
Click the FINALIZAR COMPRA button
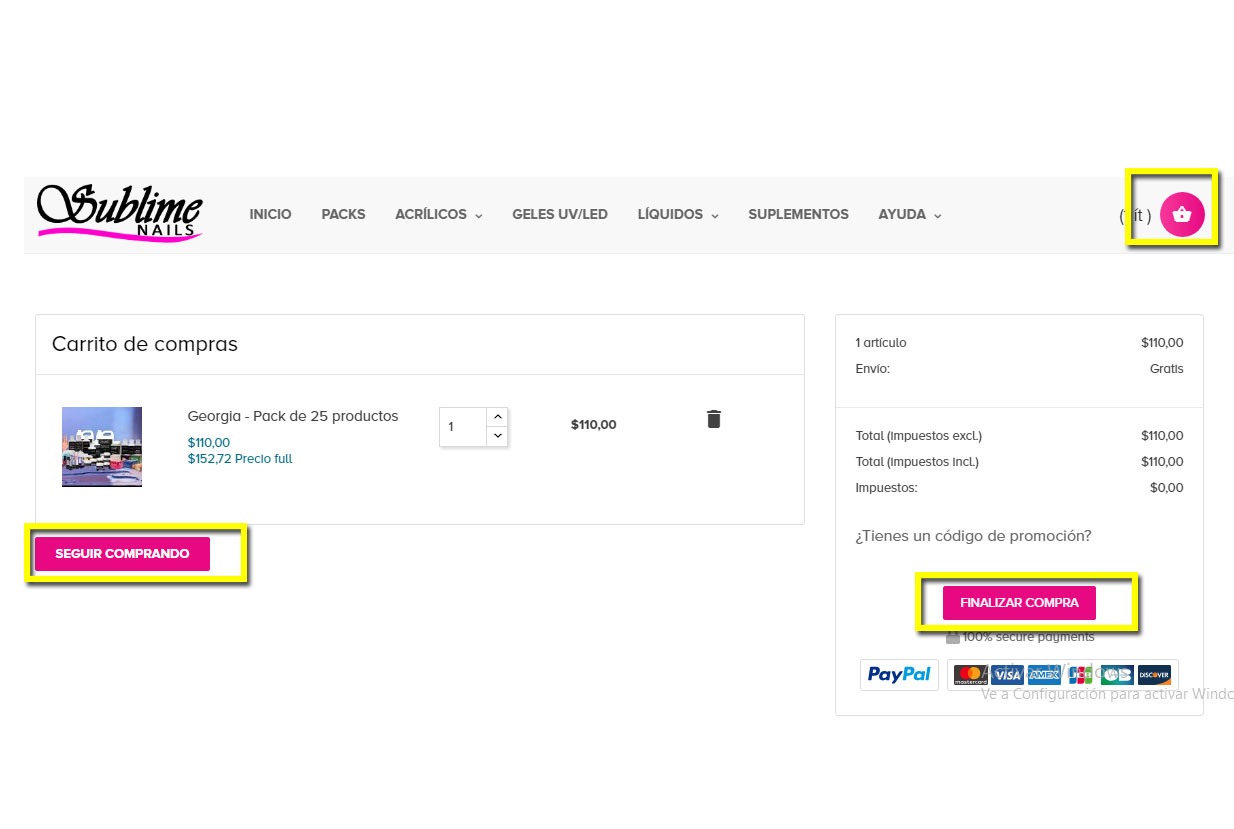[x=1019, y=603]
